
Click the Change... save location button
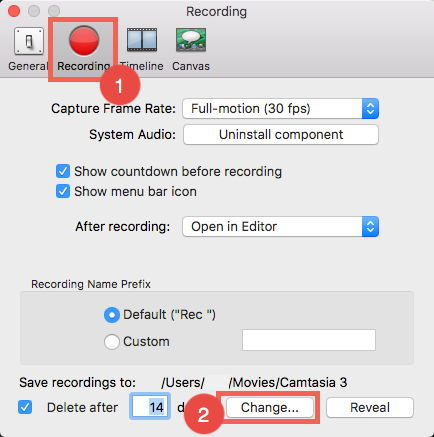coord(270,407)
